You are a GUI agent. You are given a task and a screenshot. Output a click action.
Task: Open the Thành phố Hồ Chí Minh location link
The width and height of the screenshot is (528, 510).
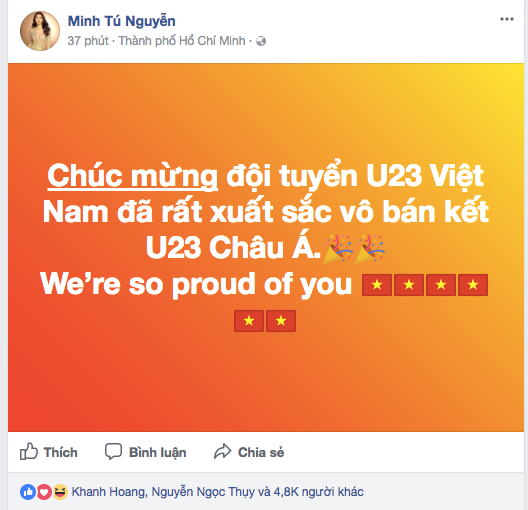coord(182,41)
